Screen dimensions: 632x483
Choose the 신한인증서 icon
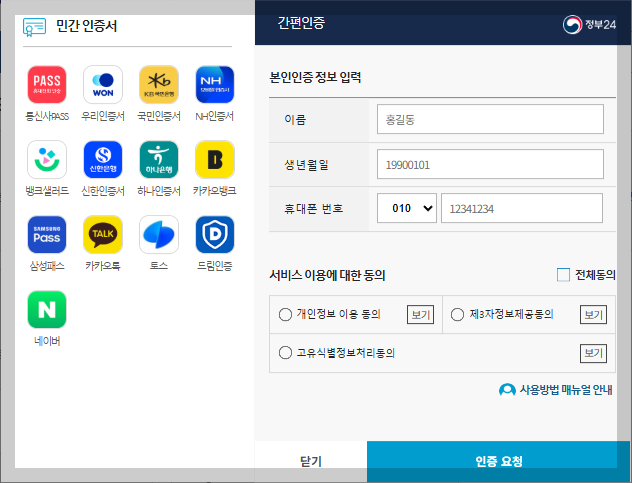[x=103, y=160]
